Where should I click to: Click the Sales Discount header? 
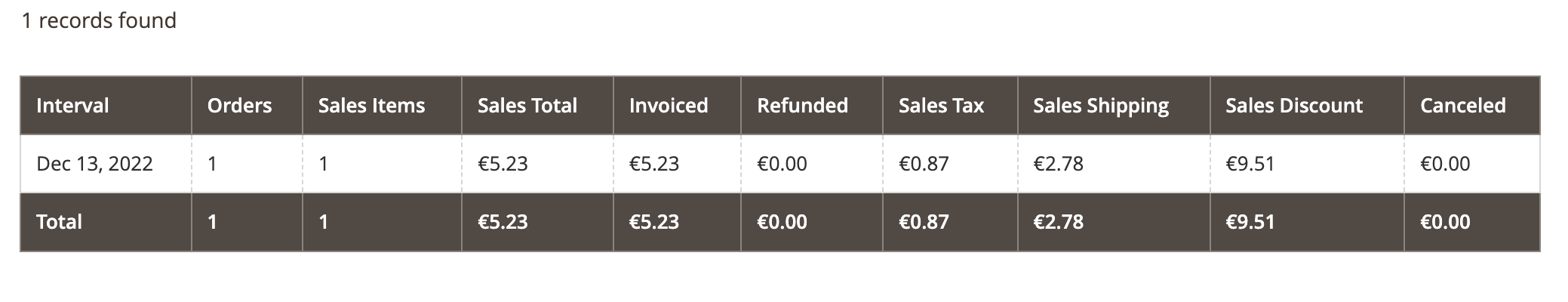(1307, 105)
